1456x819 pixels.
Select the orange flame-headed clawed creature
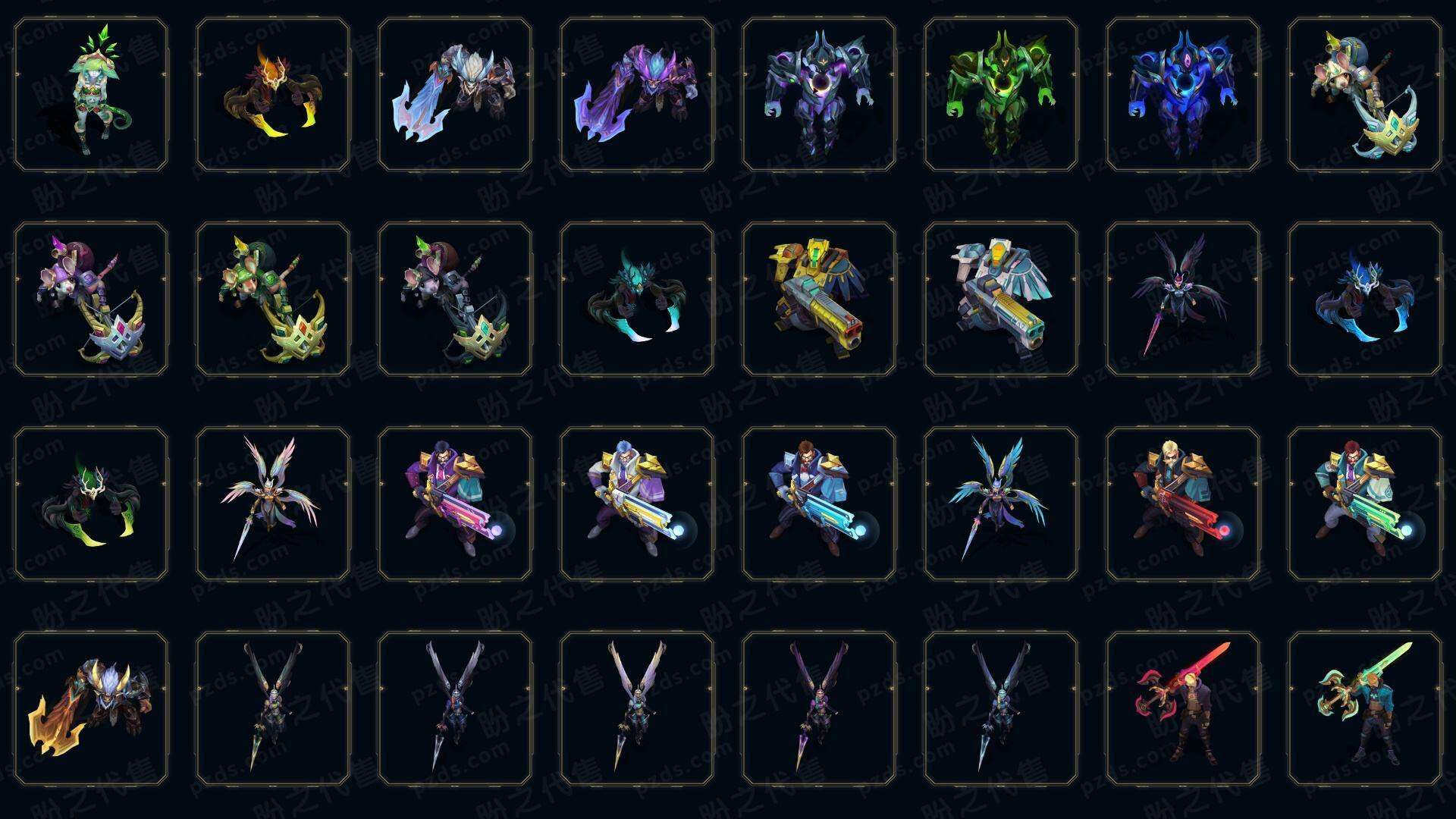tap(273, 94)
